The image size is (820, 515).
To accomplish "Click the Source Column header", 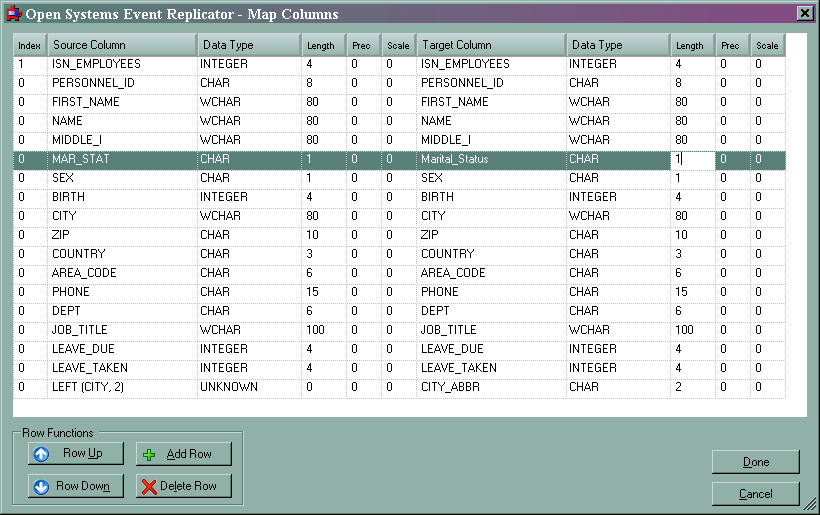I will tap(122, 45).
